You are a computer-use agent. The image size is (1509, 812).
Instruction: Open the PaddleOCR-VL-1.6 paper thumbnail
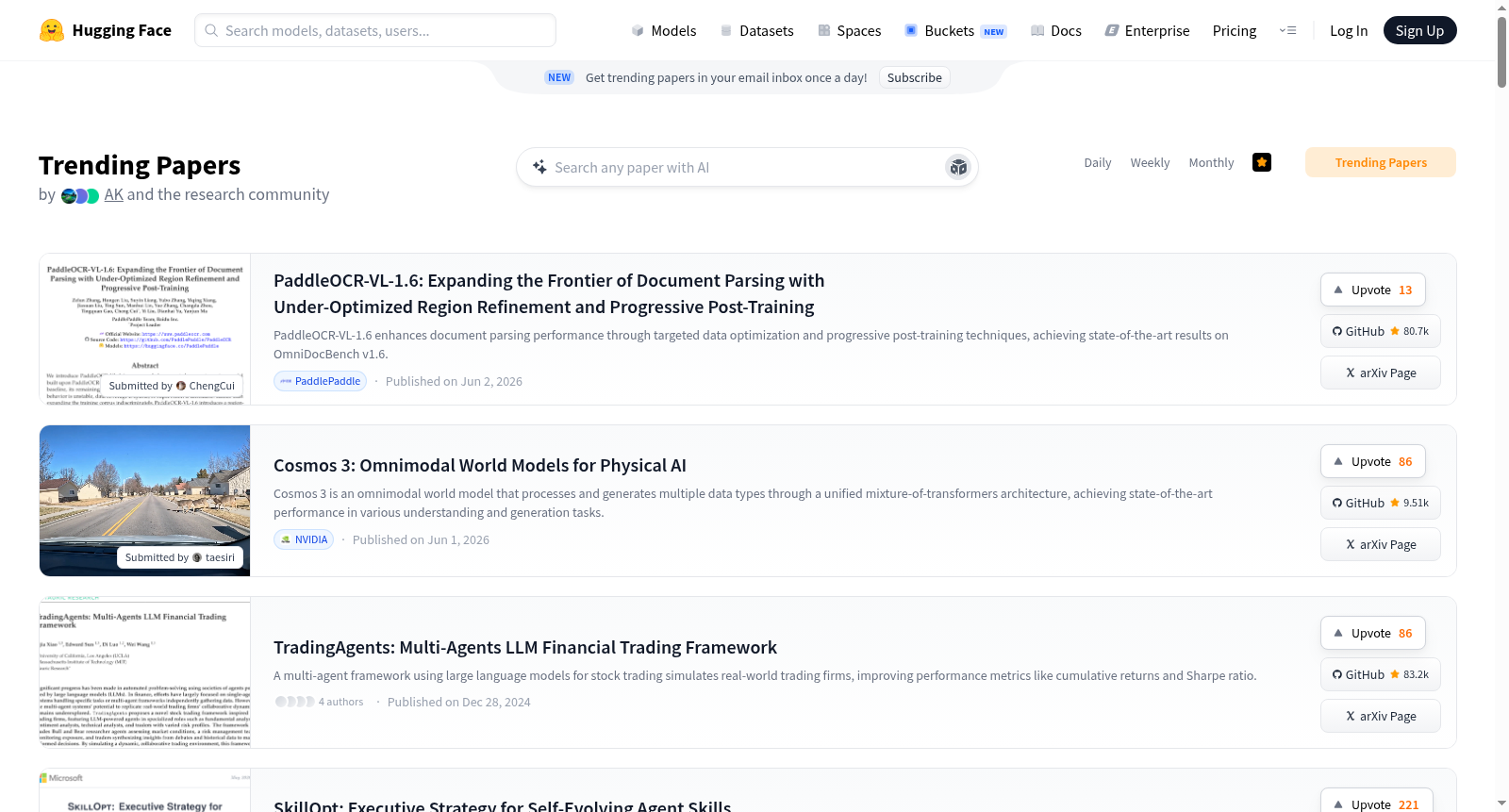point(145,329)
